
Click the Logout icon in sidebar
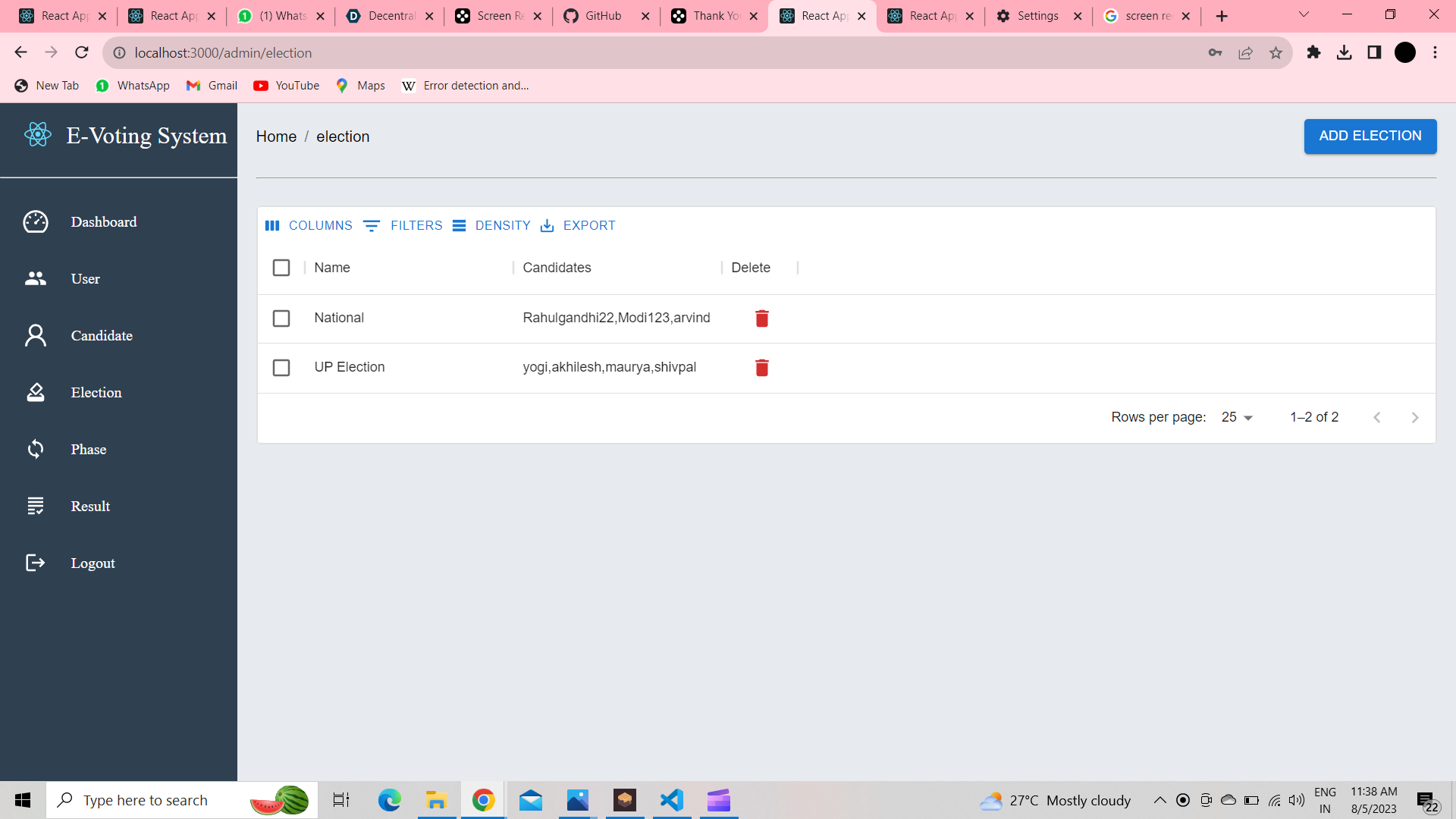point(36,563)
